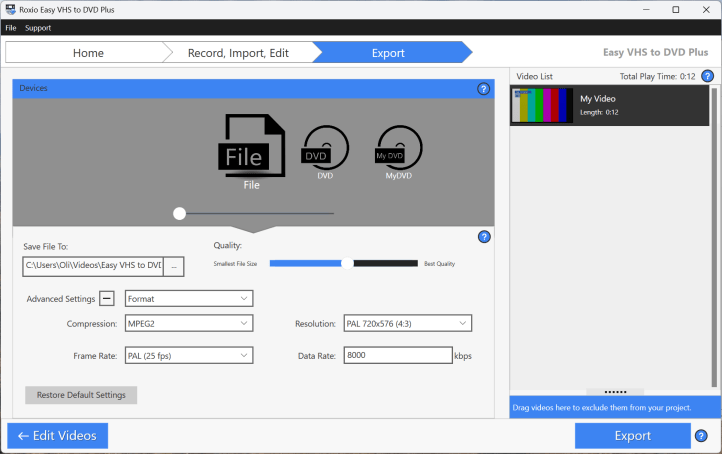Select My Video thumbnail in Video List

tap(542, 105)
